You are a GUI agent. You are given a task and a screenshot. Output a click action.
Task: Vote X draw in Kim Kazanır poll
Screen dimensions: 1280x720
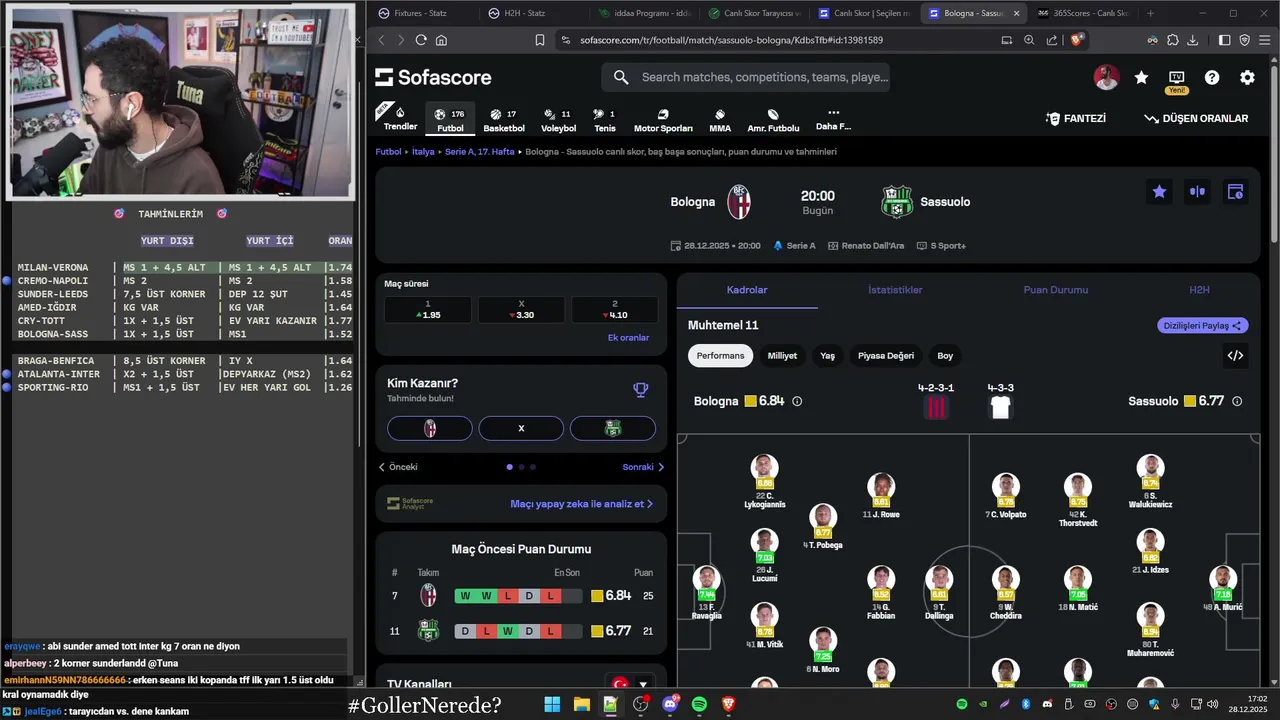(x=521, y=428)
